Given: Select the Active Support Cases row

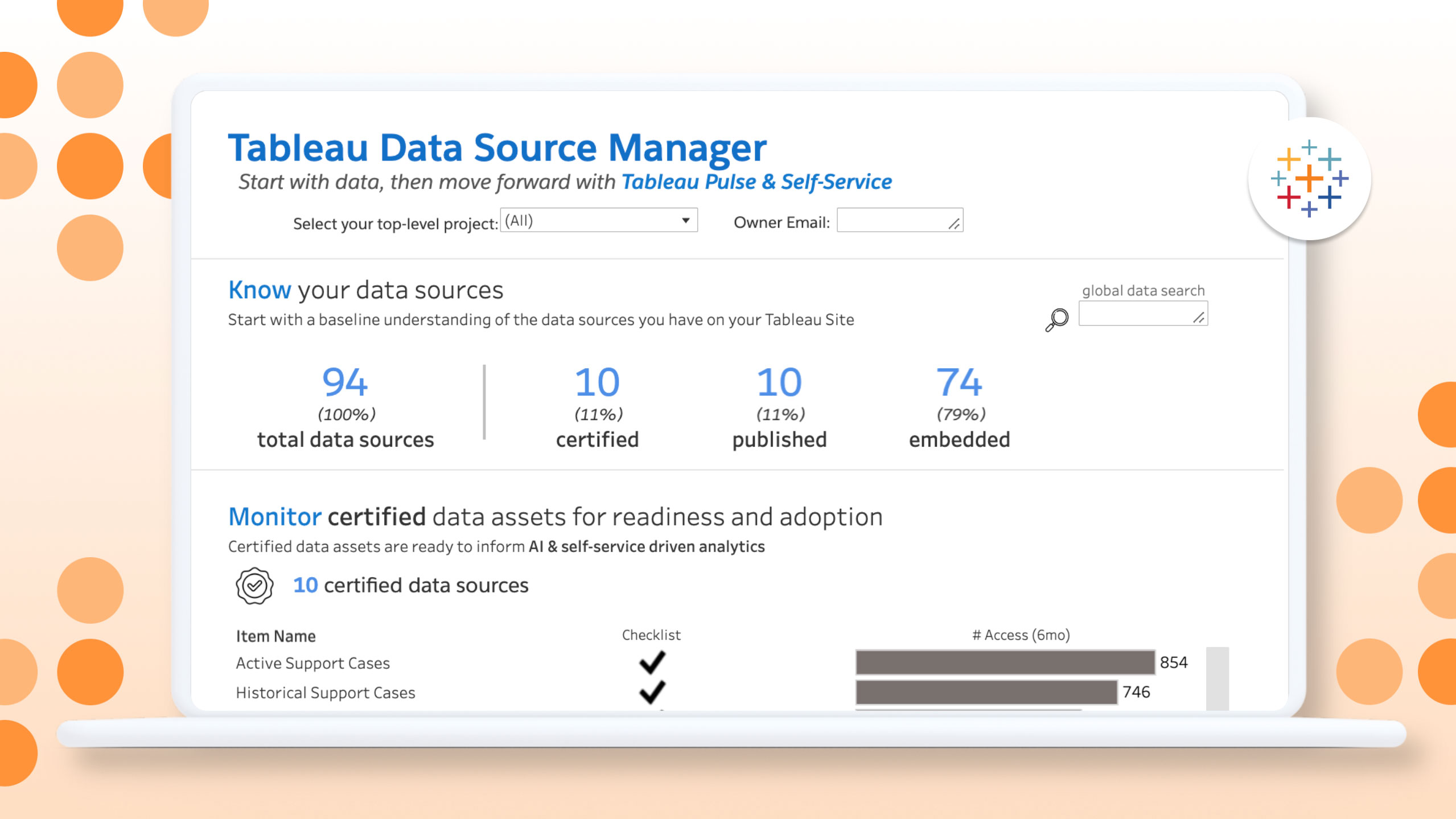Looking at the screenshot, I should 313,664.
